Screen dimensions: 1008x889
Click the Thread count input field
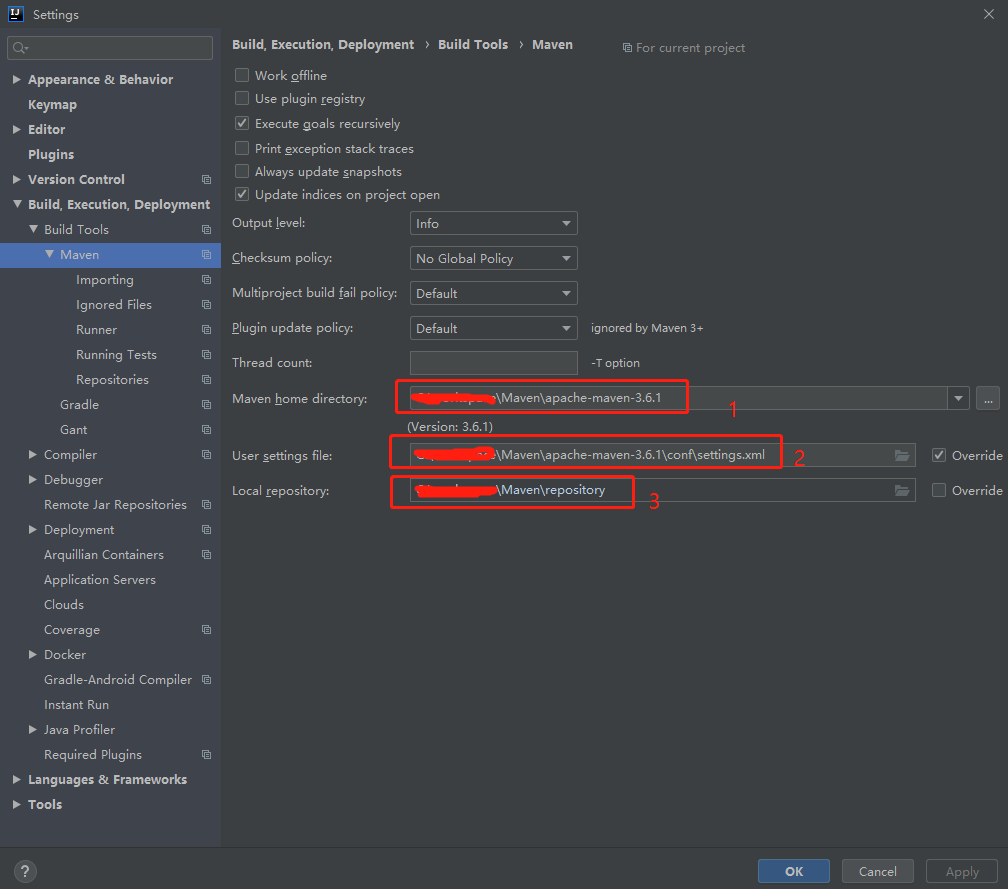point(493,363)
